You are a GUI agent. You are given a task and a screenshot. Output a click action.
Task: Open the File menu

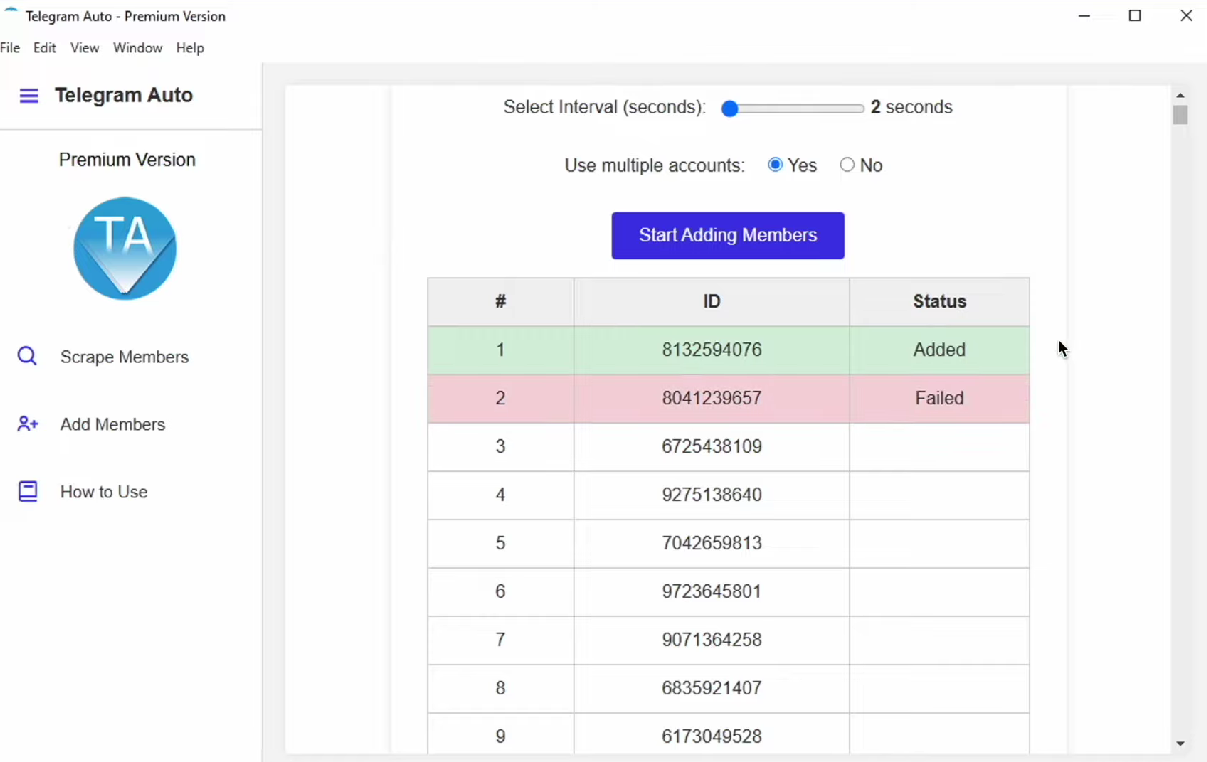10,48
